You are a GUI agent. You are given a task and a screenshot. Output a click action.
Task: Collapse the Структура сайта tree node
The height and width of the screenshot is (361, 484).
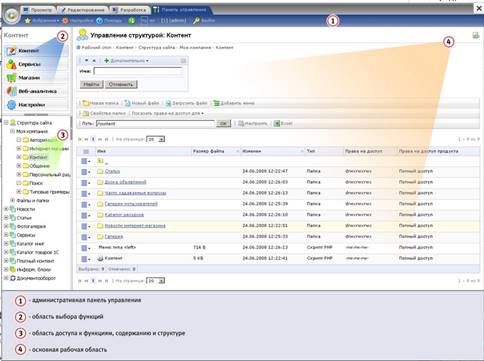point(6,123)
